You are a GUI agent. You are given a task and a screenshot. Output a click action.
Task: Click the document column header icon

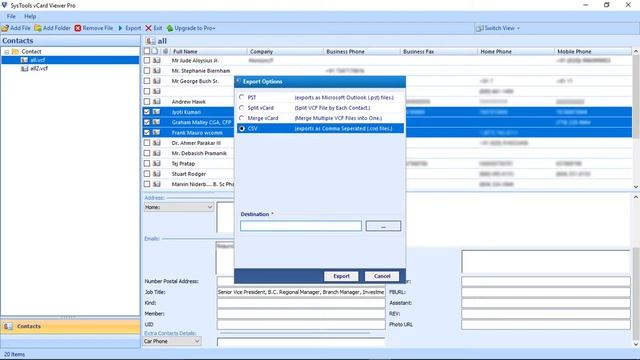tap(155, 51)
